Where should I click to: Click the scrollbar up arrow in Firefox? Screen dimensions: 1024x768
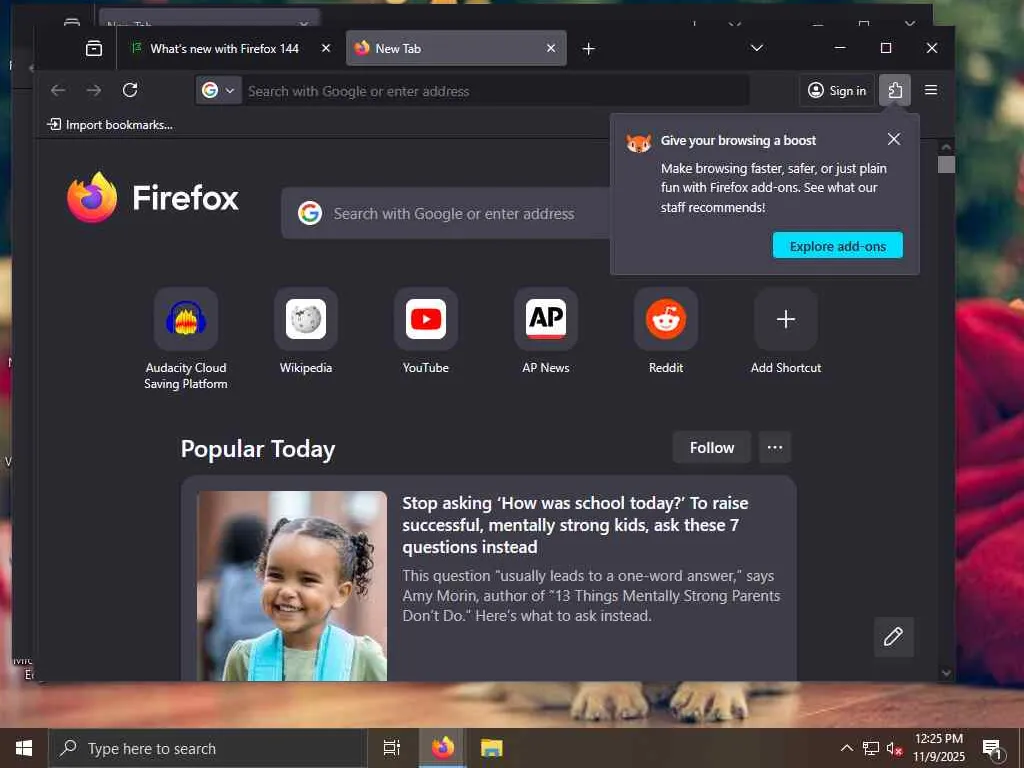tap(946, 148)
